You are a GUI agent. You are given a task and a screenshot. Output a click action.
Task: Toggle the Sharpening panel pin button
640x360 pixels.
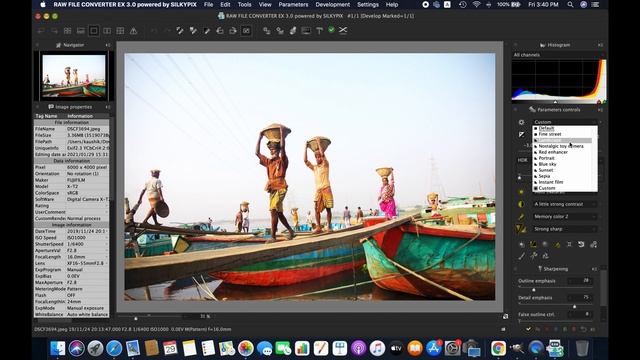(594, 269)
